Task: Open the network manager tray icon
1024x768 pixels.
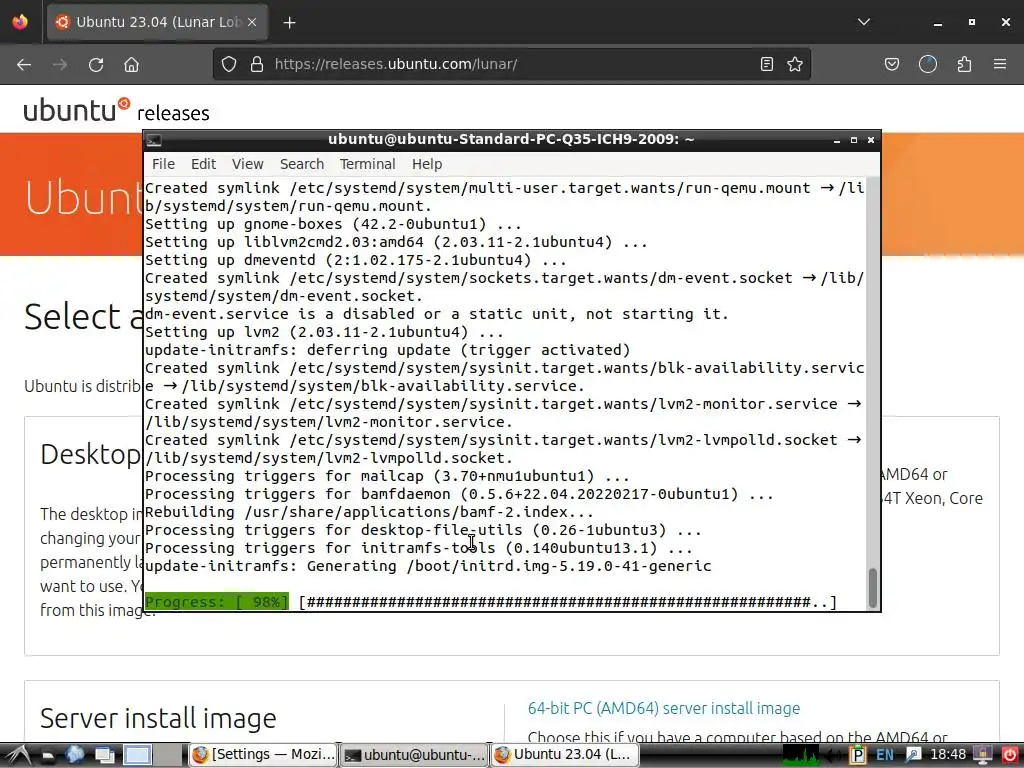Action: pos(913,756)
